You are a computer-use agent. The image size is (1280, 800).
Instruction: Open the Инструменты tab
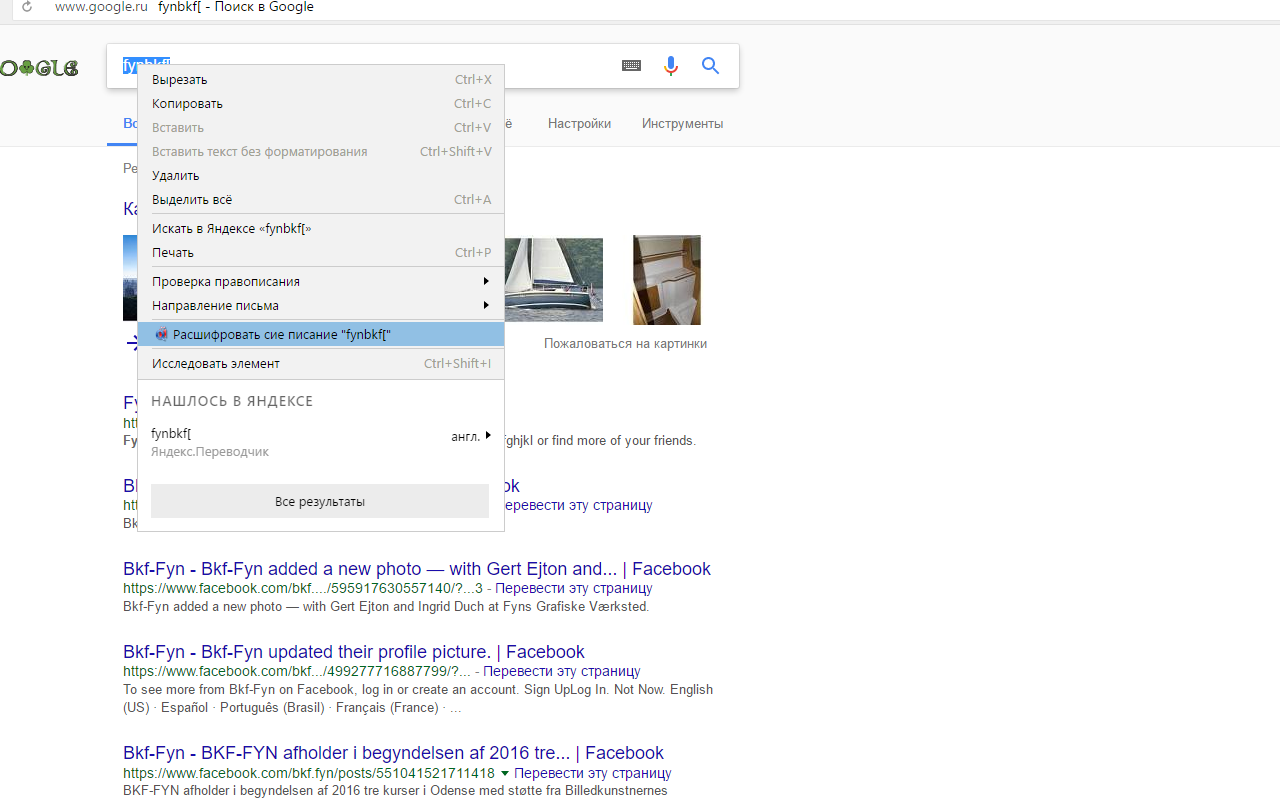pyautogui.click(x=683, y=124)
